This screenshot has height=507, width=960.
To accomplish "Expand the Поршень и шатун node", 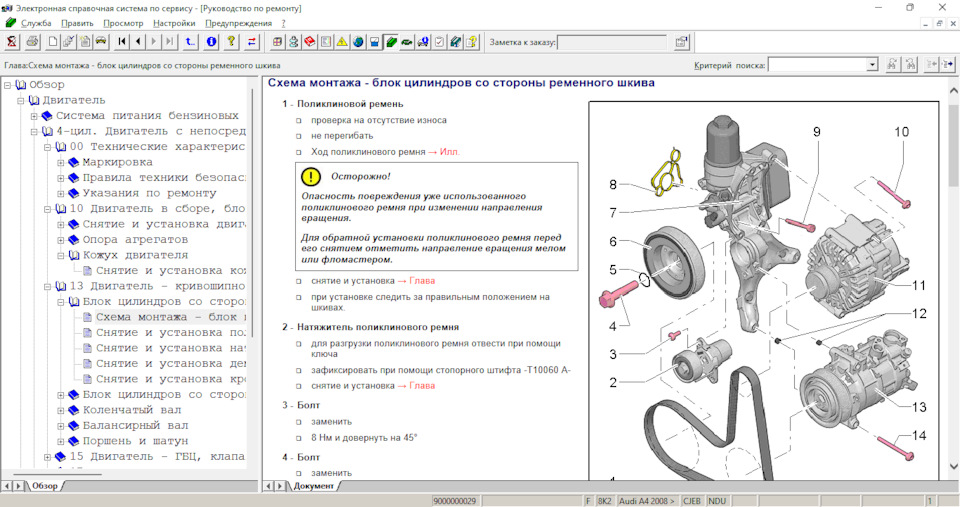I will tap(61, 441).
